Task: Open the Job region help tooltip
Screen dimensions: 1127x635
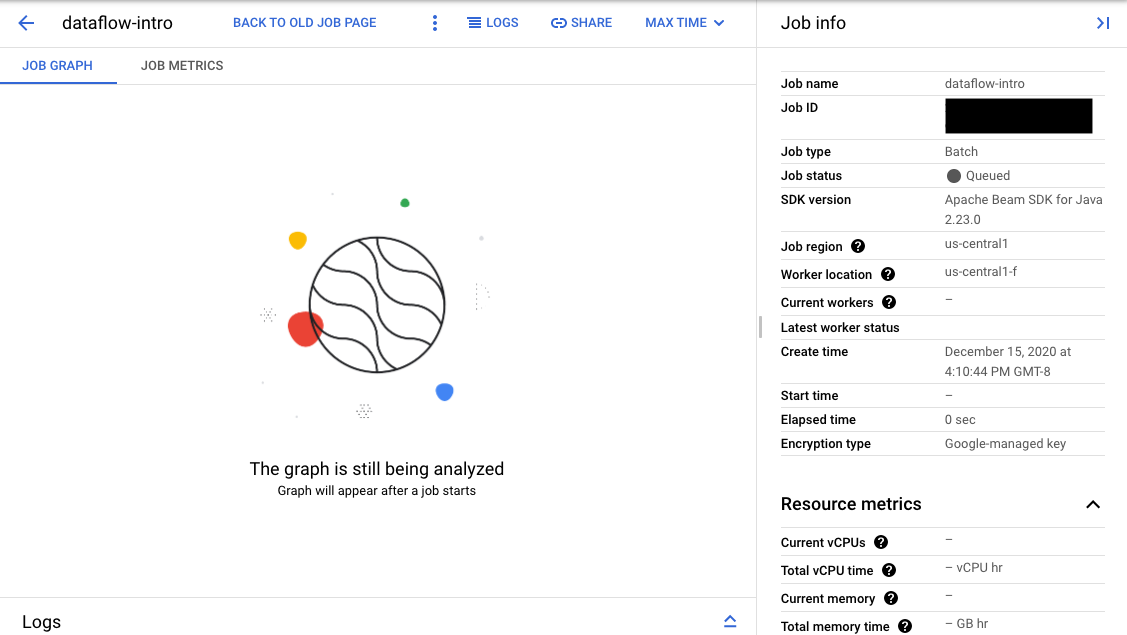Action: pos(857,246)
